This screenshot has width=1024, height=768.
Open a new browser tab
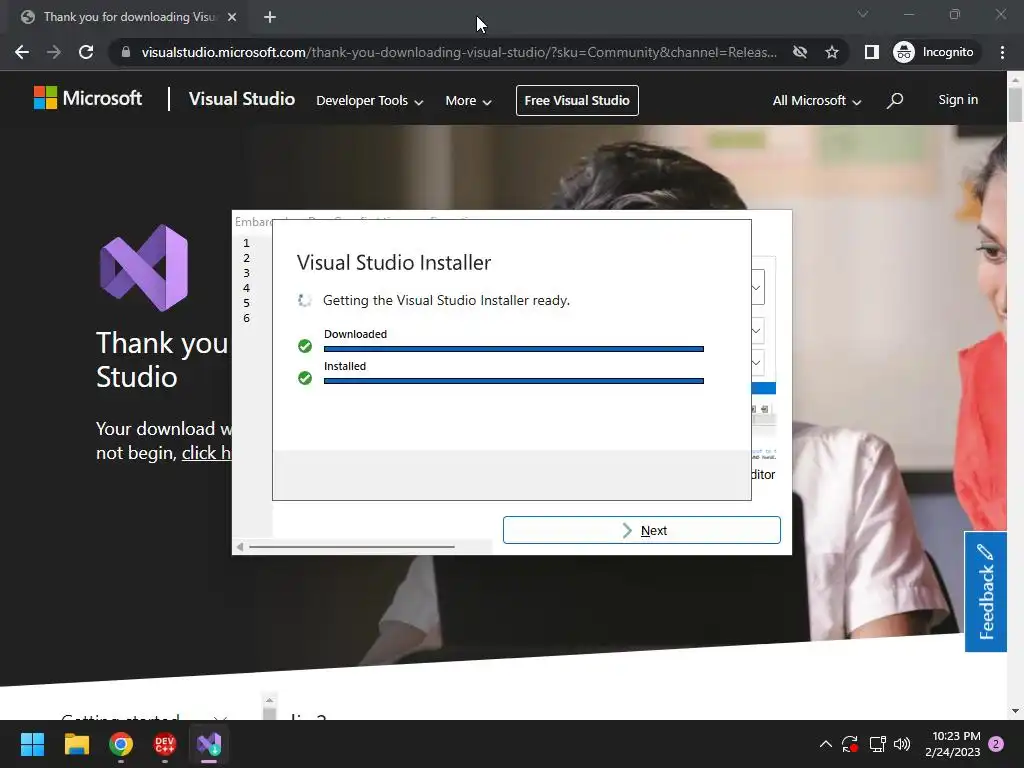tap(270, 17)
